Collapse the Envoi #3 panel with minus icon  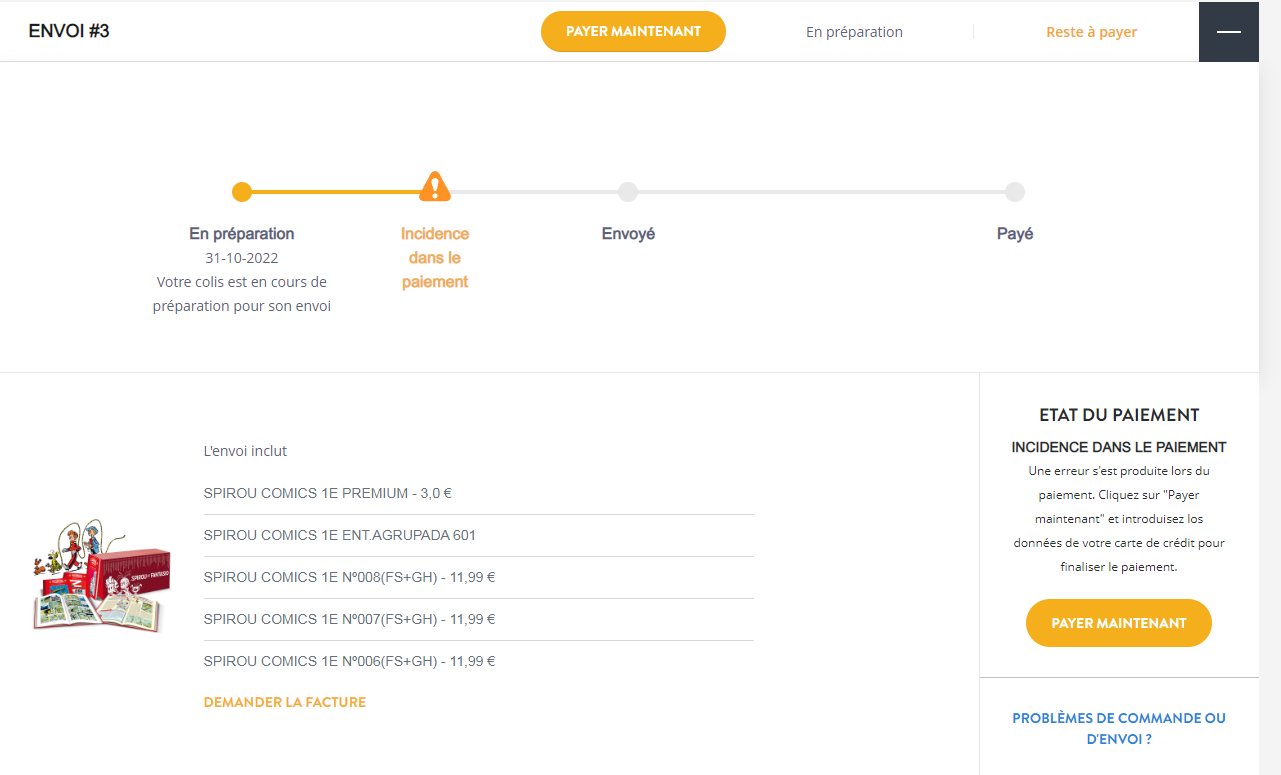tap(1228, 32)
